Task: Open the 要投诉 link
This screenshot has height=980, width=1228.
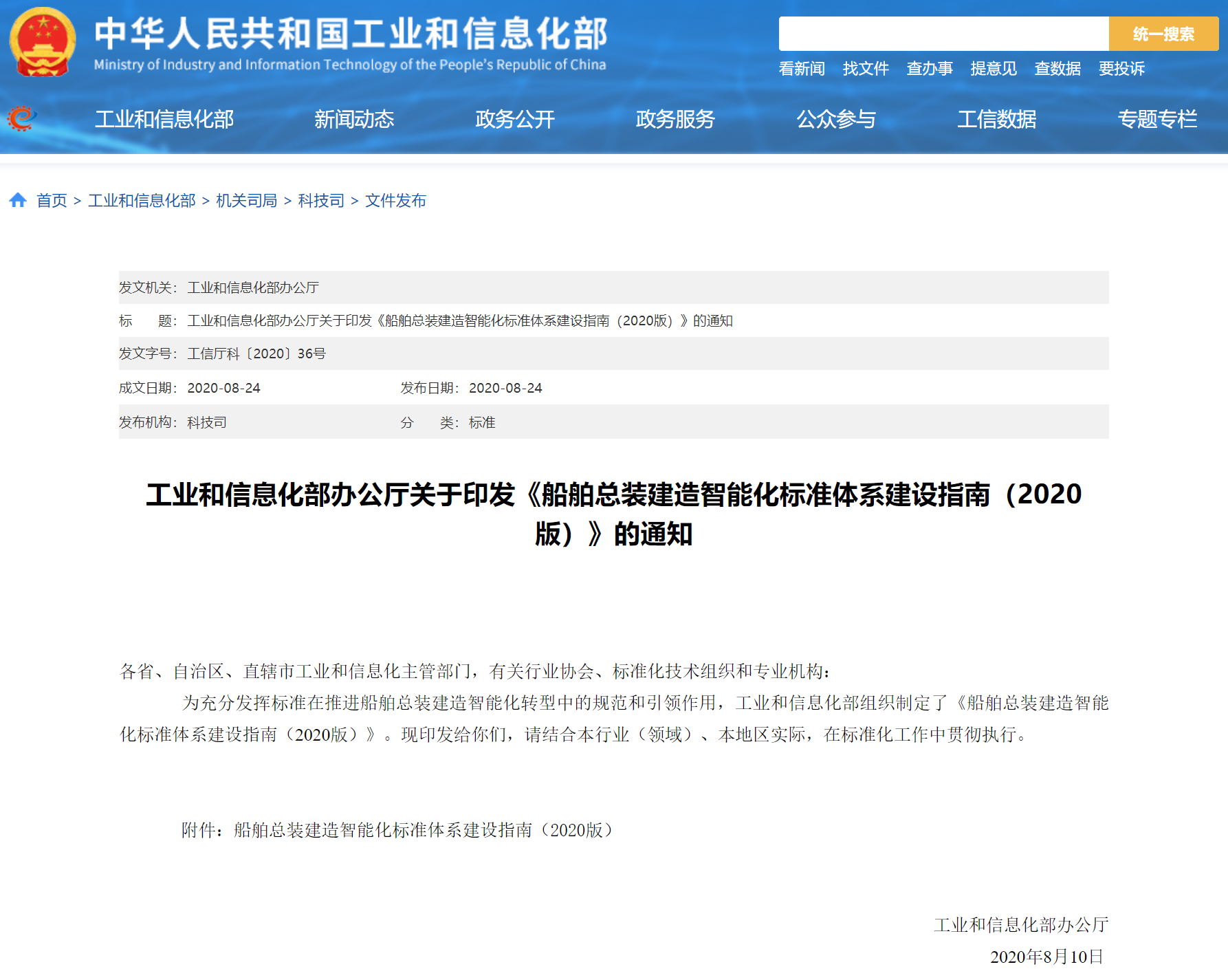Action: (x=1121, y=69)
